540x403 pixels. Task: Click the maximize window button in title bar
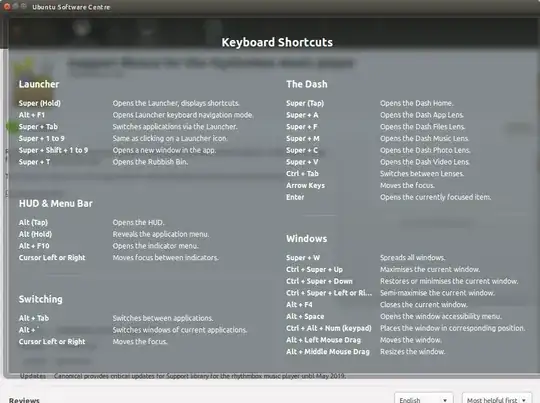(x=24, y=6)
